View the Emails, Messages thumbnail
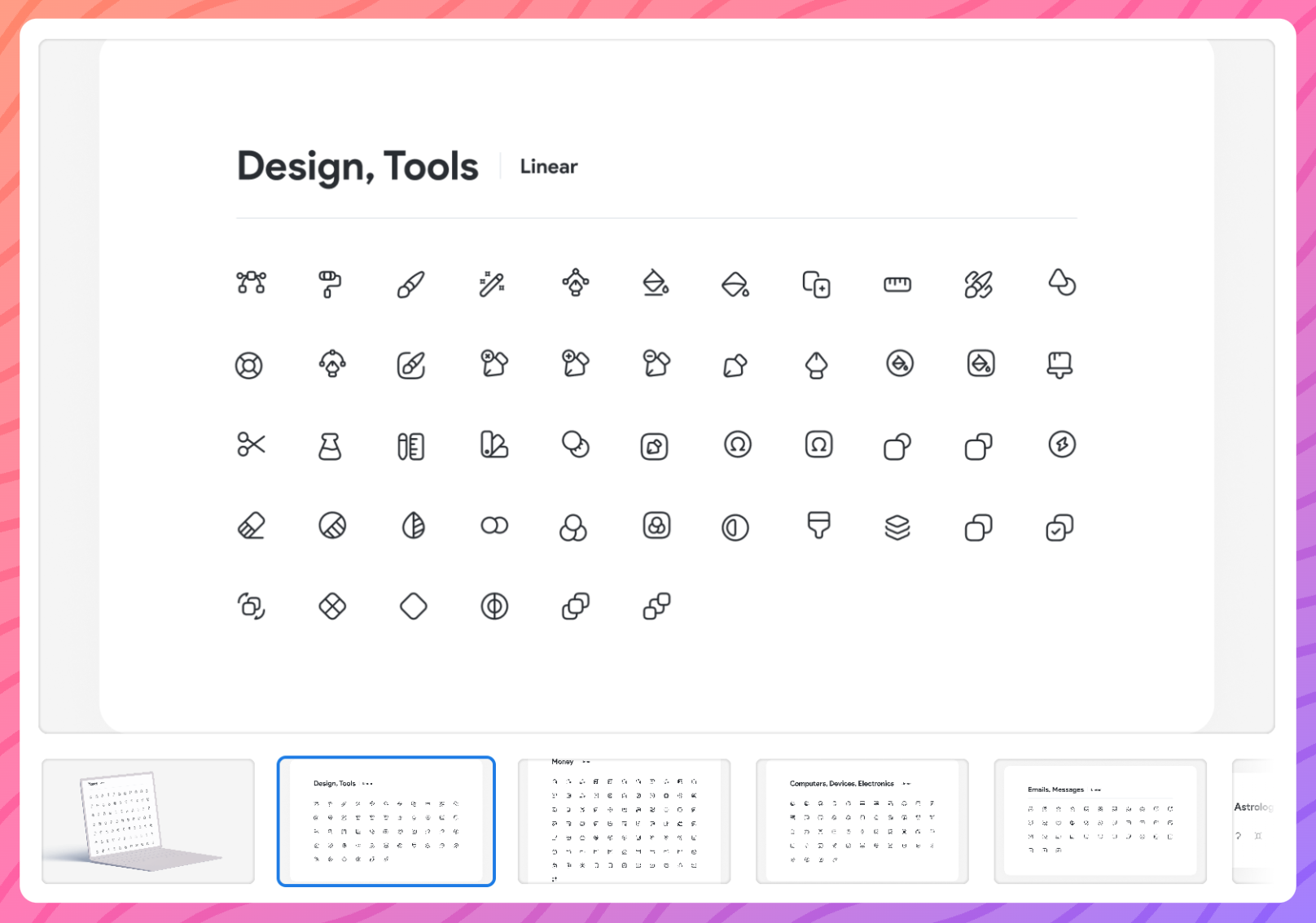The width and height of the screenshot is (1316, 923). 1100,821
